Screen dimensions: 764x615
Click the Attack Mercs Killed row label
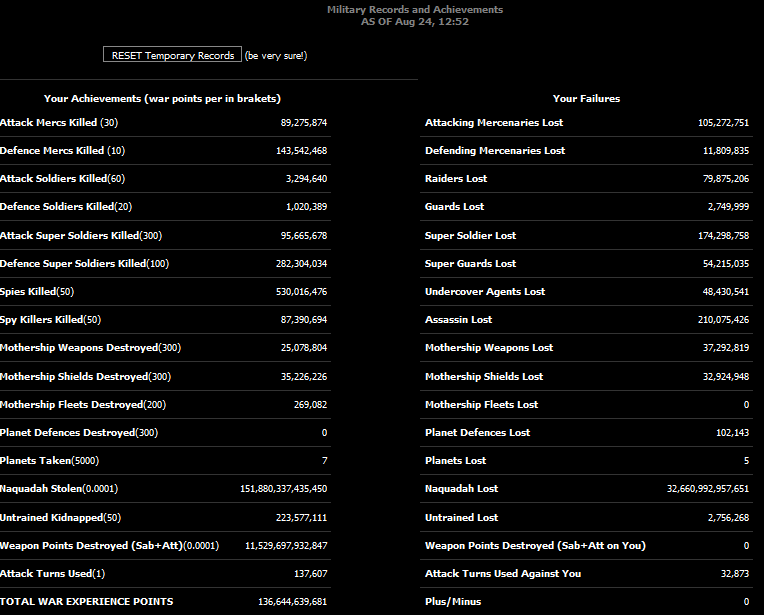59,123
